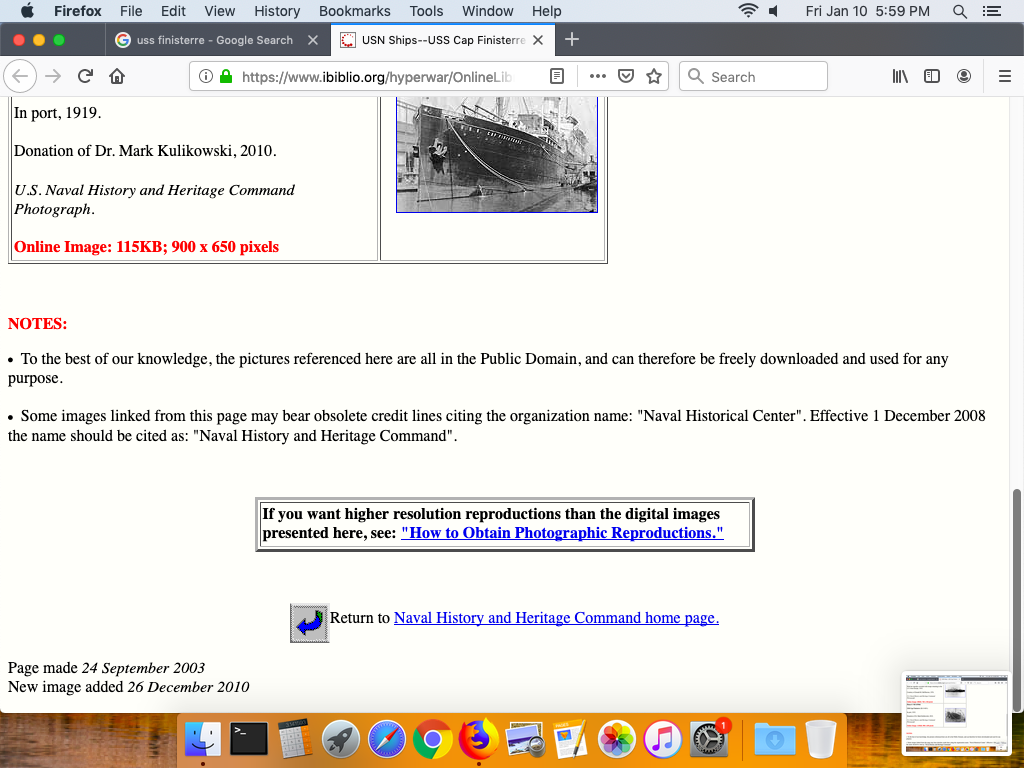This screenshot has width=1024, height=768.
Task: Save page to Pocket
Action: click(626, 77)
